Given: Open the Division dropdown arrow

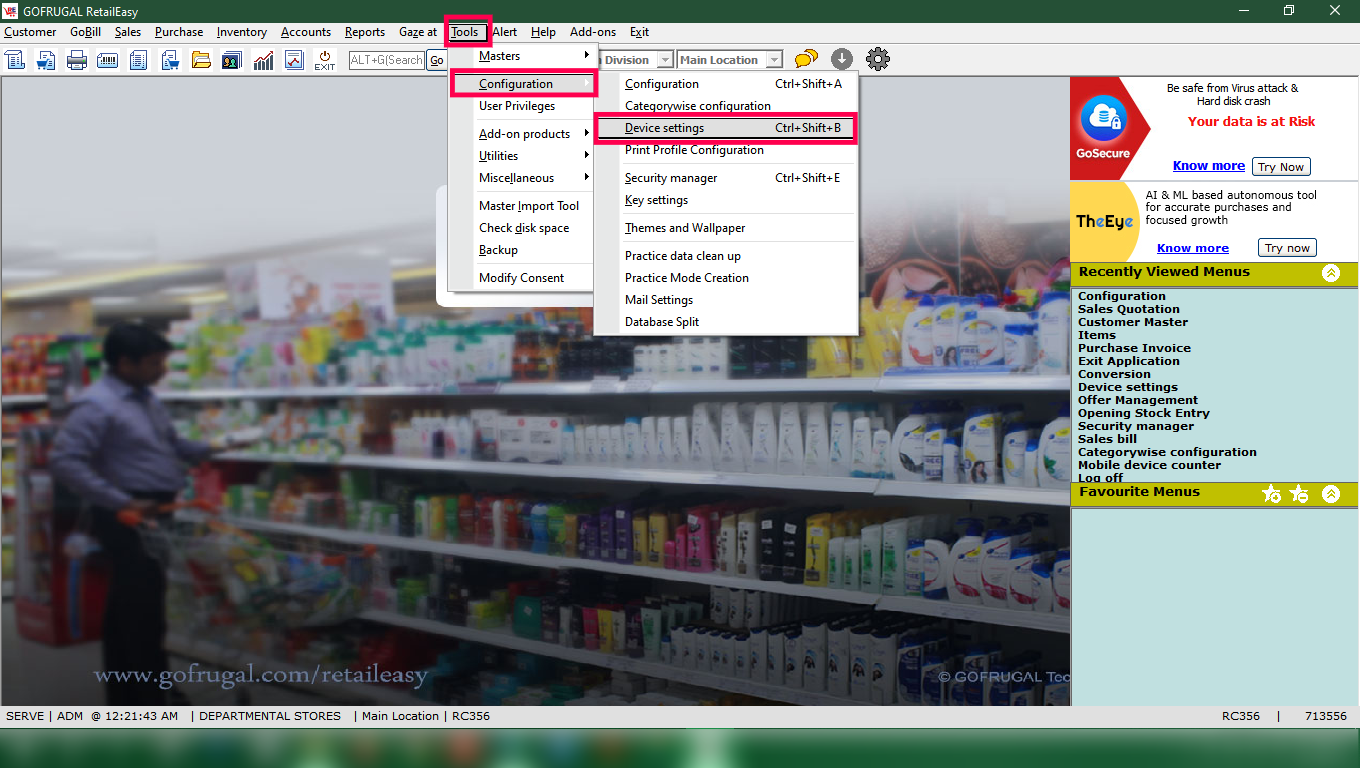Looking at the screenshot, I should (665, 60).
